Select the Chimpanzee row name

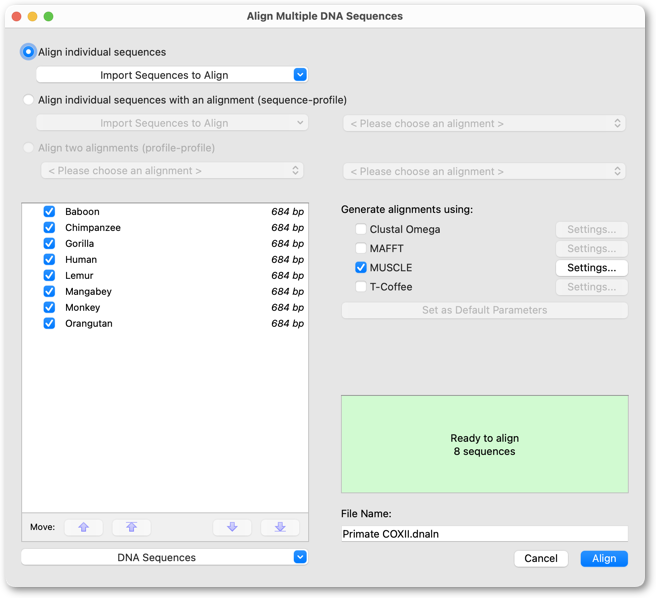click(x=93, y=227)
